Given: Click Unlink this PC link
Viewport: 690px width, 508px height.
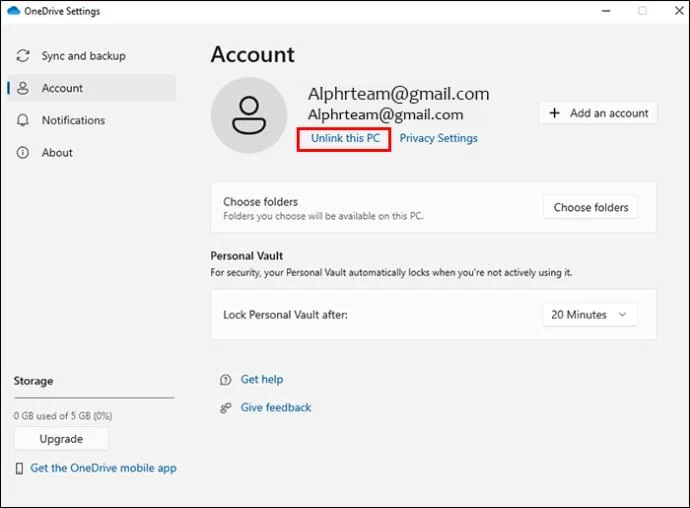Looking at the screenshot, I should (345, 138).
